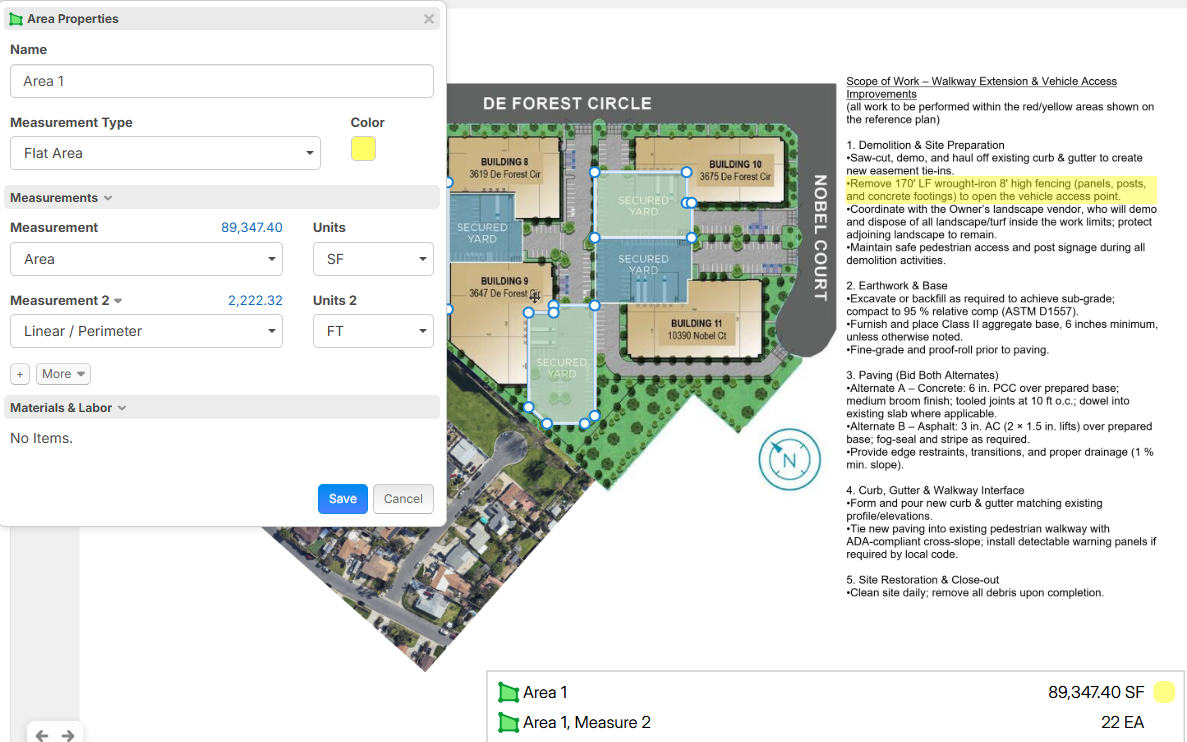Click the Area 1 polygon icon in legend
This screenshot has height=742, width=1187.
(x=509, y=692)
